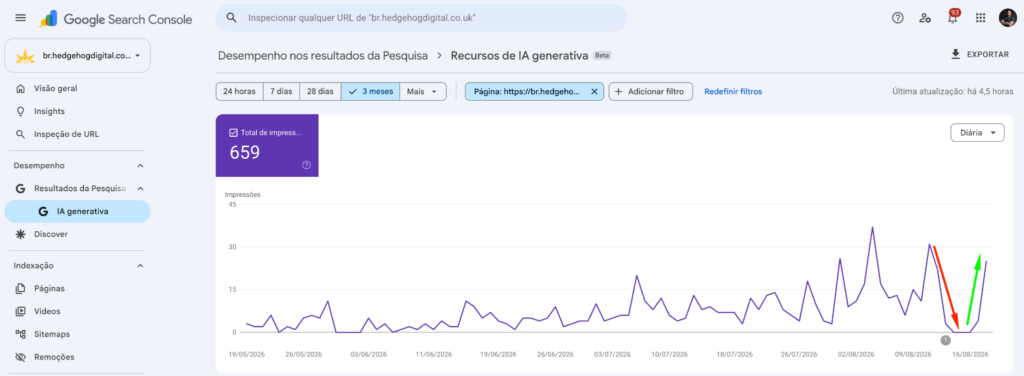Click the Beta badge
This screenshot has height=376, width=1024.
pyautogui.click(x=602, y=56)
